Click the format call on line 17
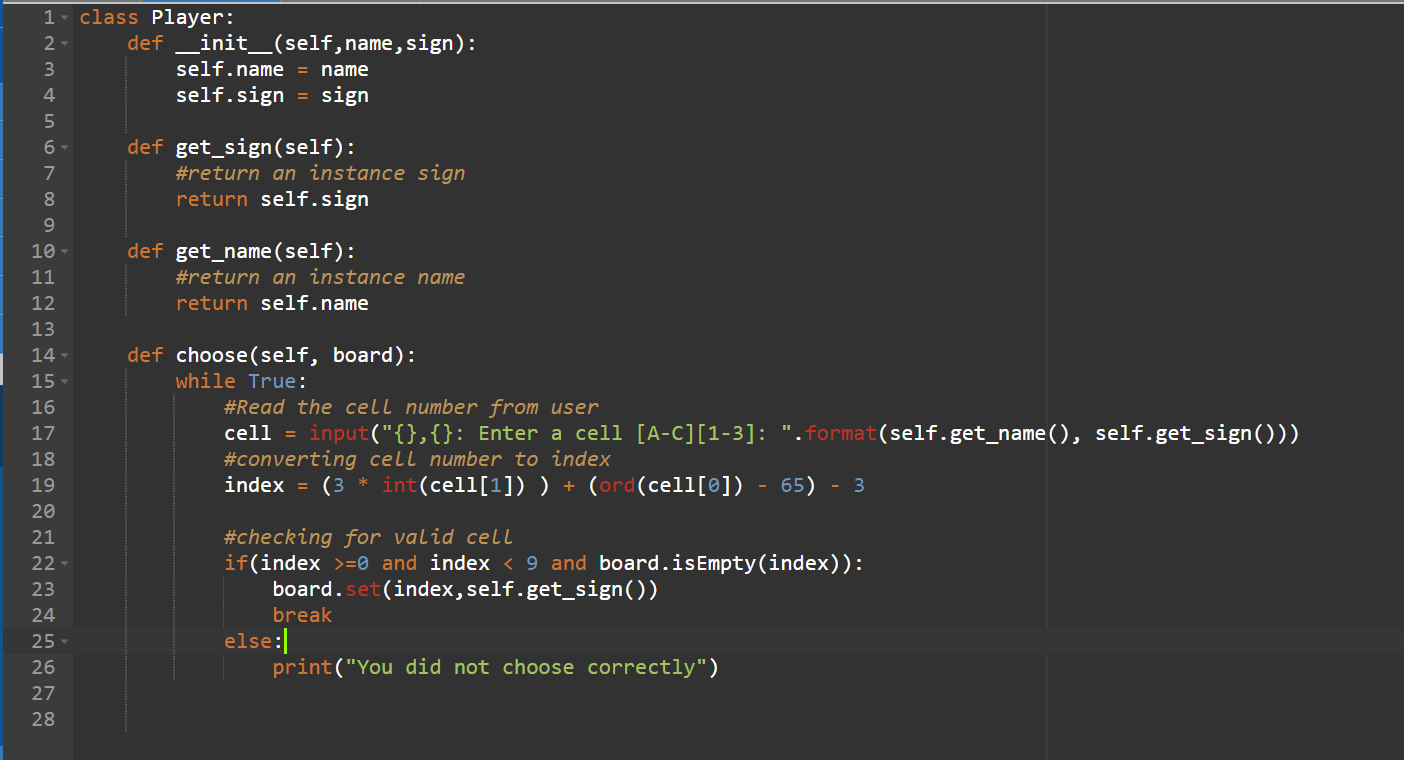The image size is (1404, 760). pyautogui.click(x=840, y=432)
